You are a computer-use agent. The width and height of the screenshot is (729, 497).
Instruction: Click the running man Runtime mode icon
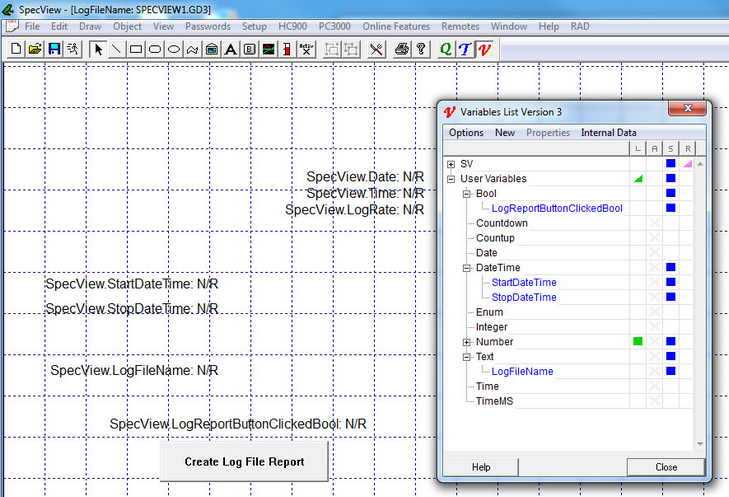(73, 49)
